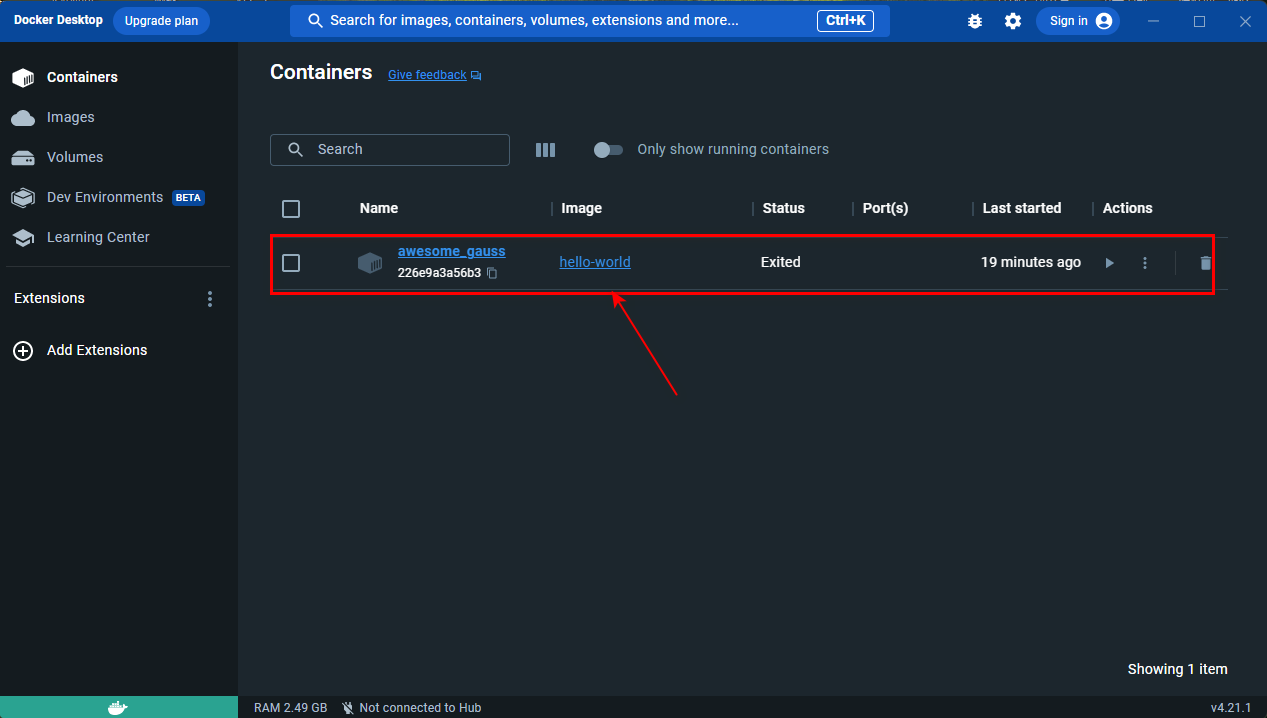Toggle Only show running containers
The width and height of the screenshot is (1267, 718).
608,150
